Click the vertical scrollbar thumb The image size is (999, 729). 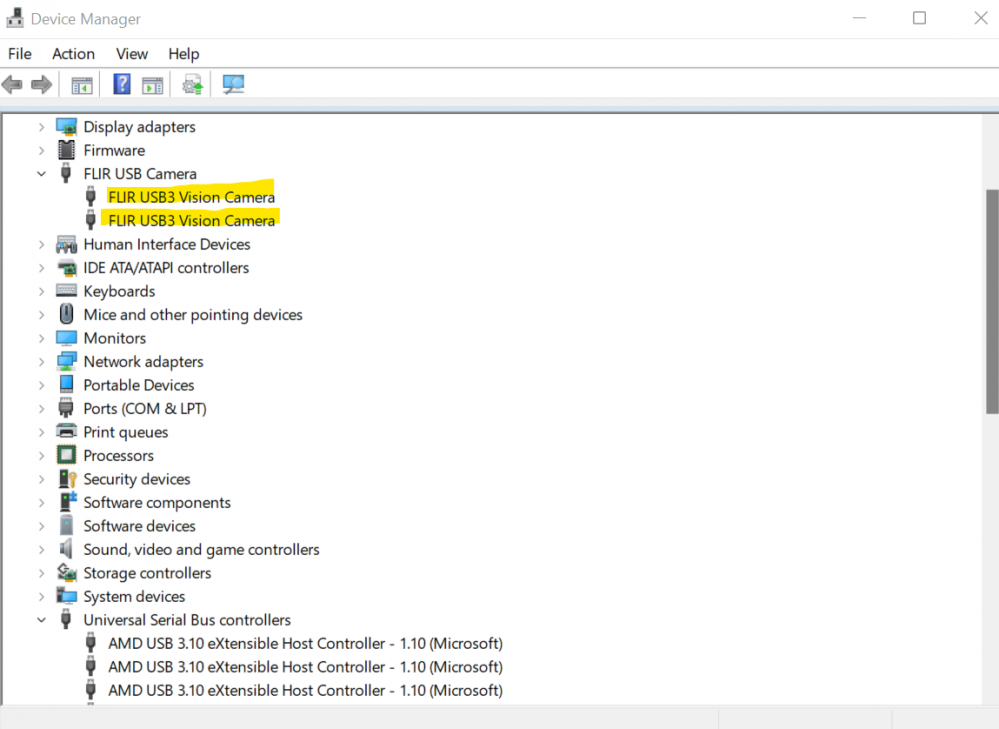click(991, 300)
